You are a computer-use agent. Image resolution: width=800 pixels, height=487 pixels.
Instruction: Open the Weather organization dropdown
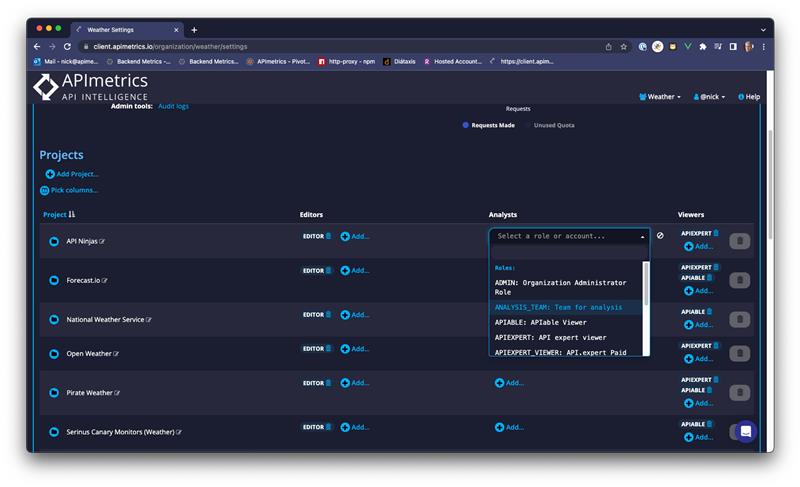click(660, 97)
